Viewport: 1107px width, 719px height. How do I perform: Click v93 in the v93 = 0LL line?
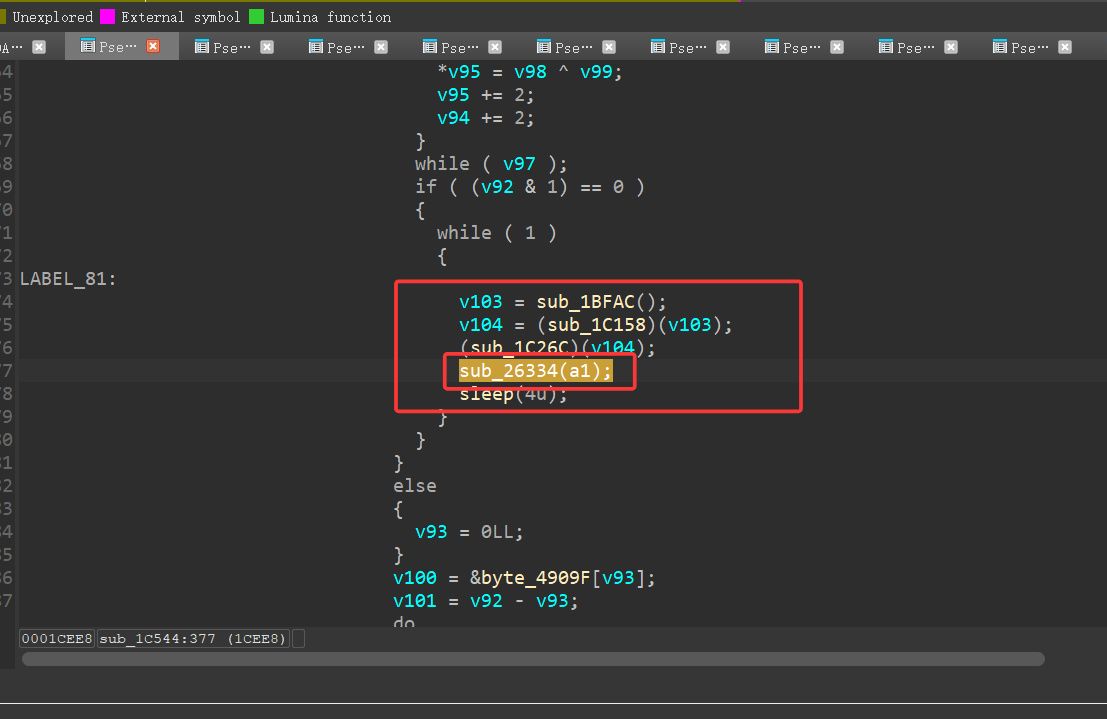tap(431, 532)
